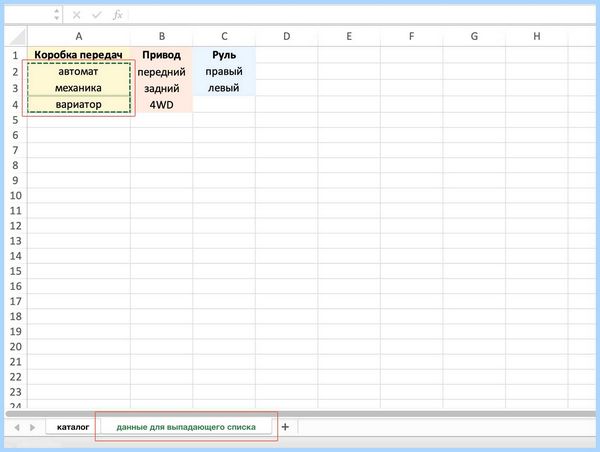Click the вариатор cell
The height and width of the screenshot is (452, 600).
click(x=79, y=104)
